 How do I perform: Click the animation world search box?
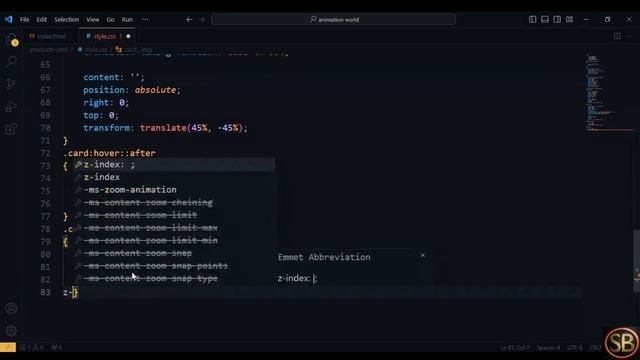tap(333, 19)
